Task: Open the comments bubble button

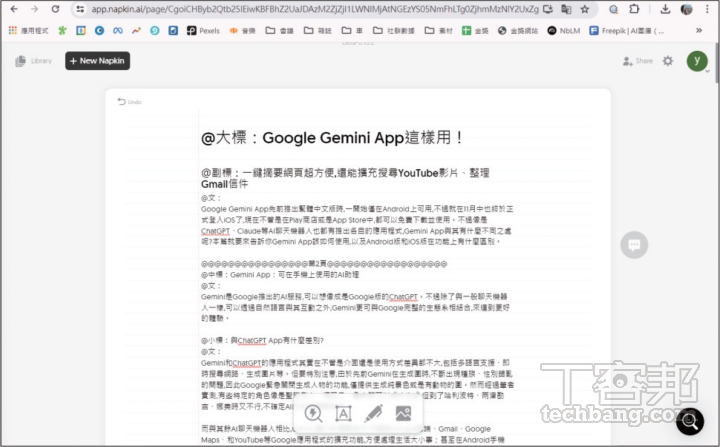Action: pos(634,245)
